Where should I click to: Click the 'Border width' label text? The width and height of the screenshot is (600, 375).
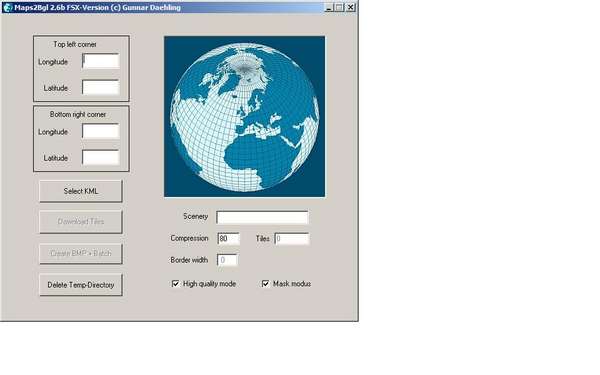pyautogui.click(x=189, y=260)
